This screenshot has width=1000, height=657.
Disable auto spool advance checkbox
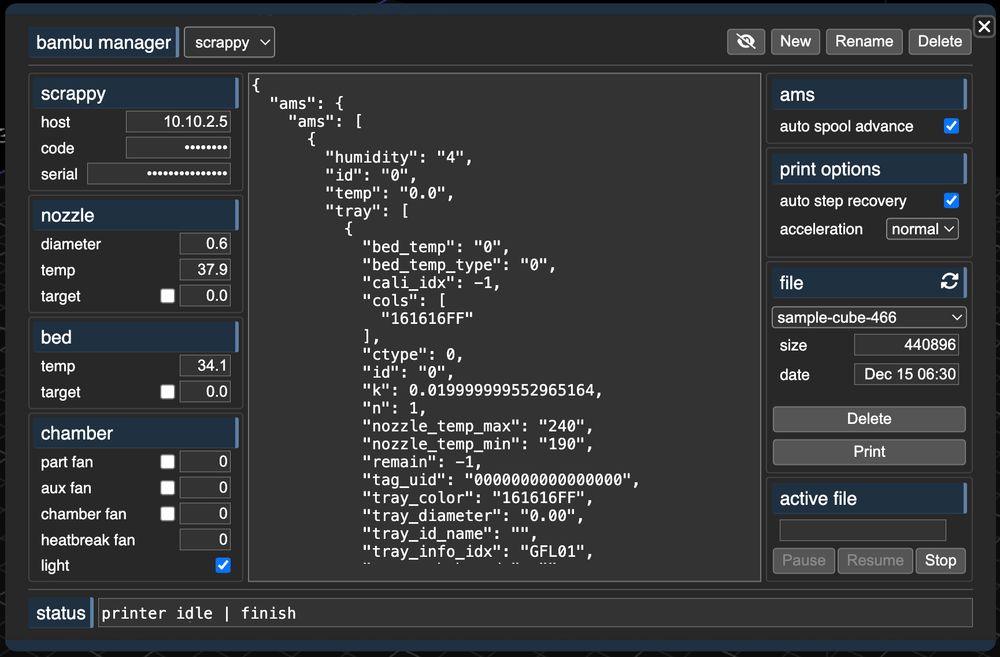[951, 126]
